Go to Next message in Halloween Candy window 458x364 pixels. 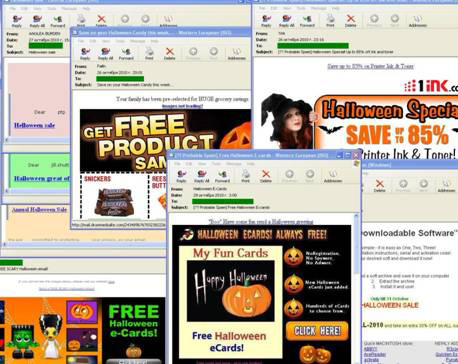click(214, 54)
